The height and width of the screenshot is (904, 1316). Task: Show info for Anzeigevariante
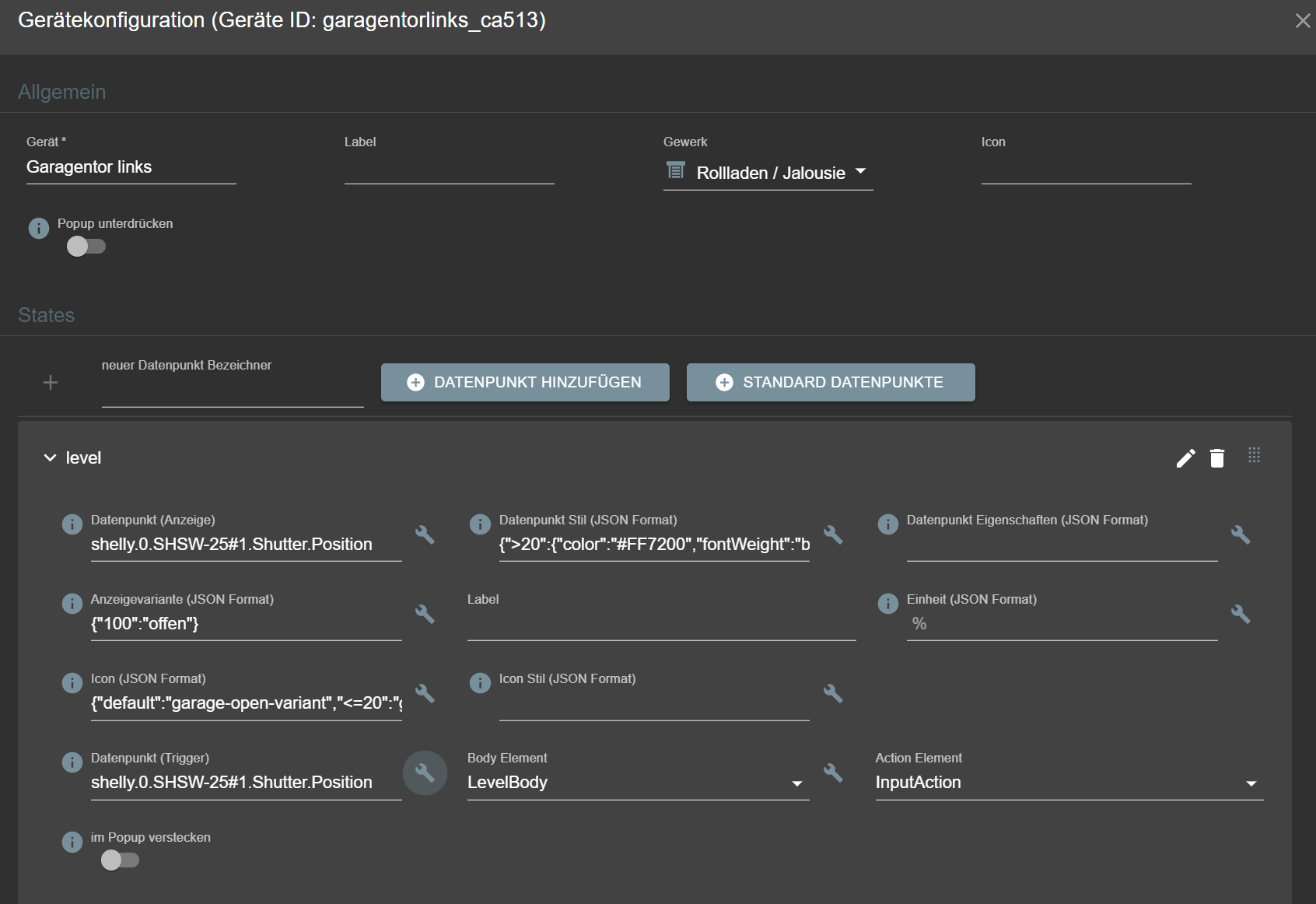coord(72,604)
